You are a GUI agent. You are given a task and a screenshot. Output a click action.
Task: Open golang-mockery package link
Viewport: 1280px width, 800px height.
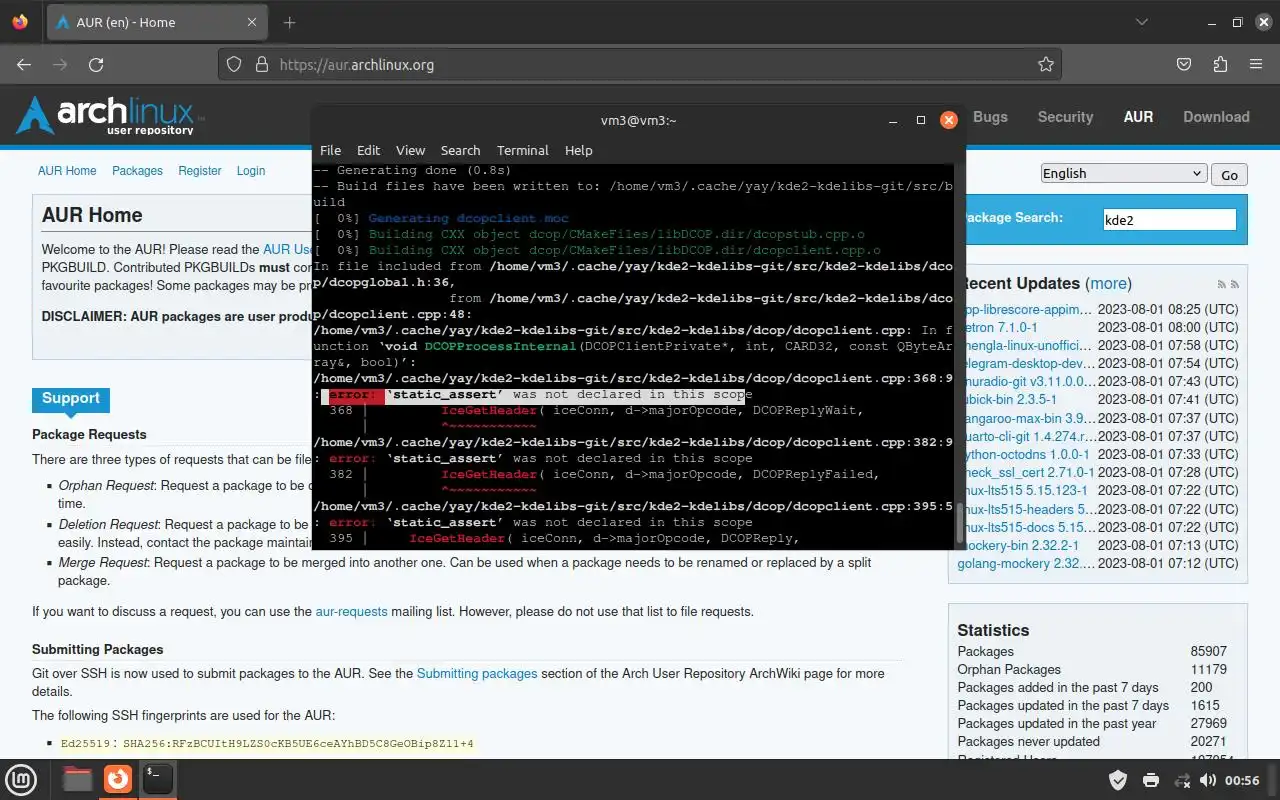coord(1026,563)
